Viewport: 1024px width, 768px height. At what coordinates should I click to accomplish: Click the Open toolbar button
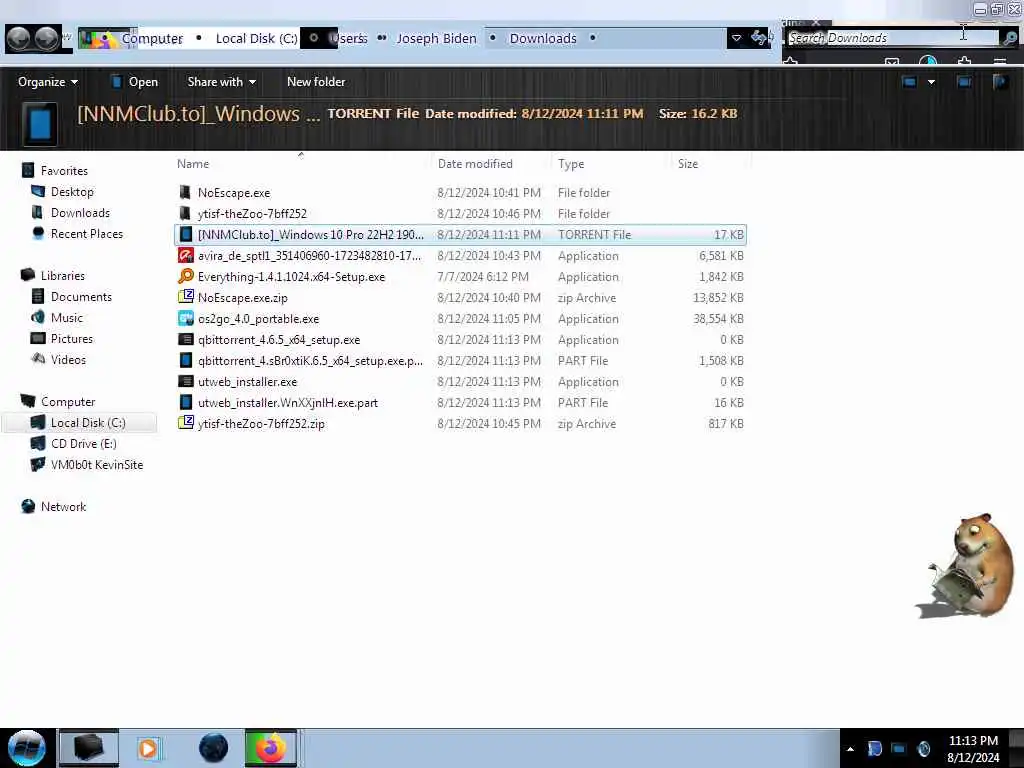click(135, 82)
